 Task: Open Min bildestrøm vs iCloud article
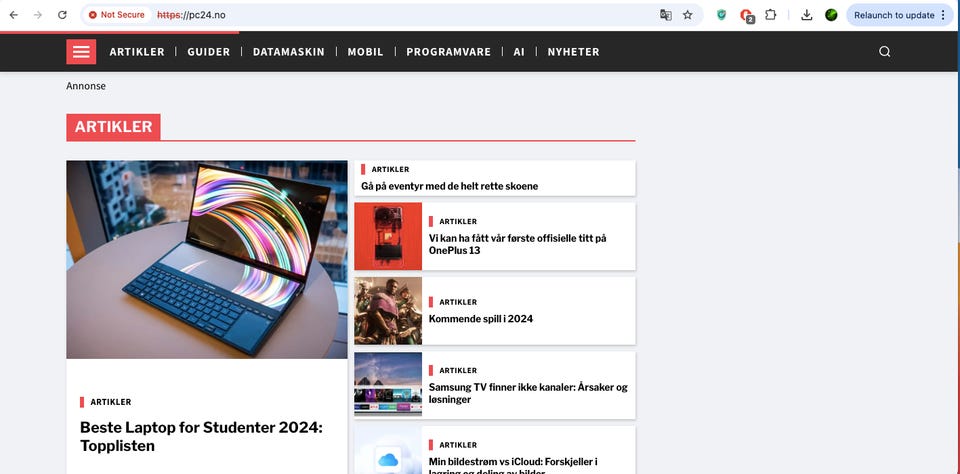513,467
